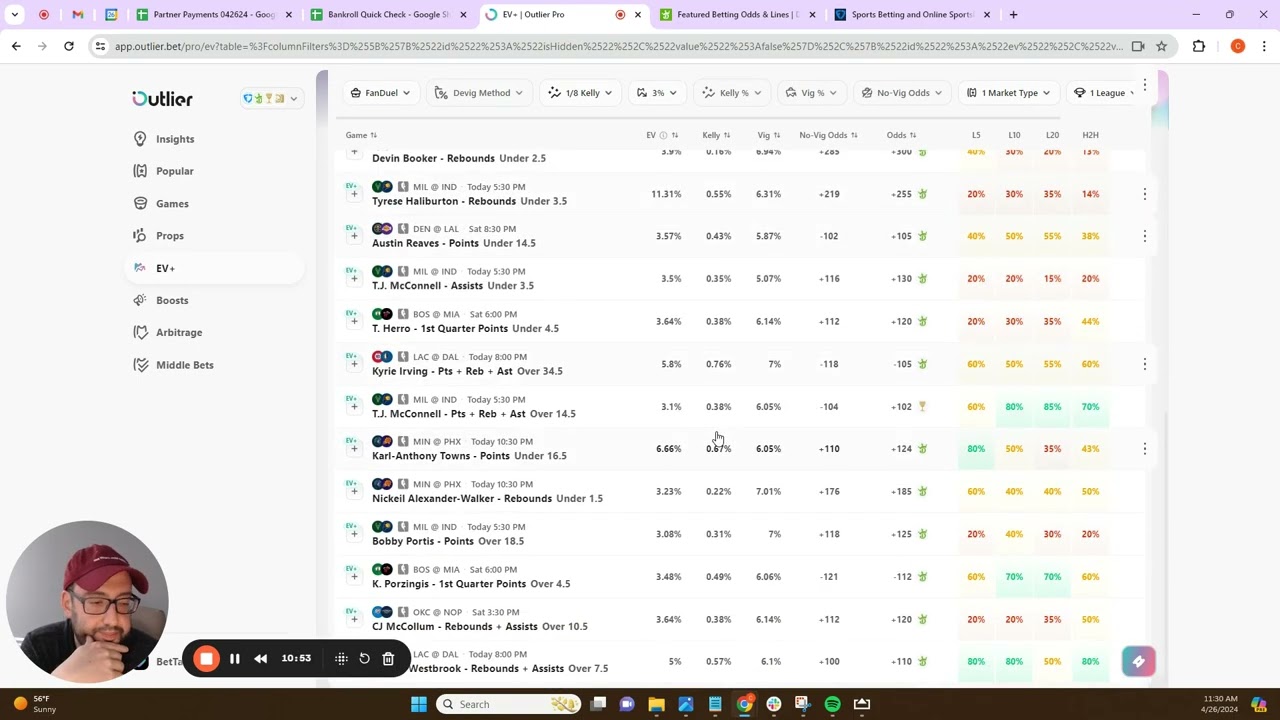
Task: Stop the screen recording
Action: pos(206,658)
